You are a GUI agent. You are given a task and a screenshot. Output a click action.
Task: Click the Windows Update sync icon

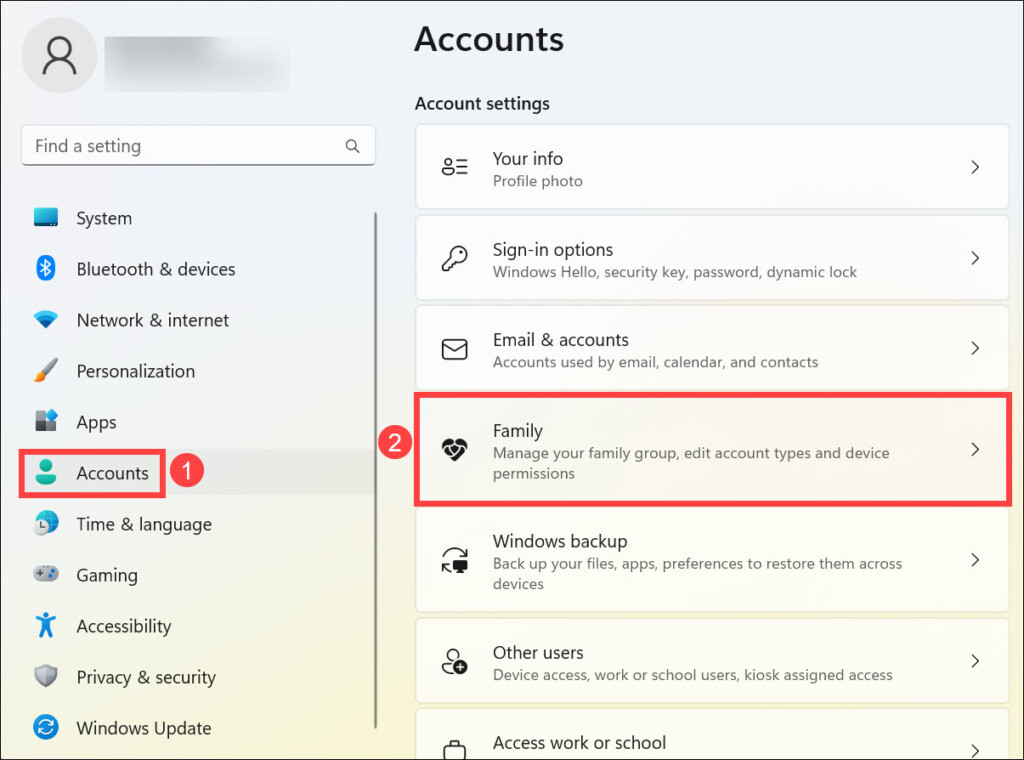(x=46, y=728)
